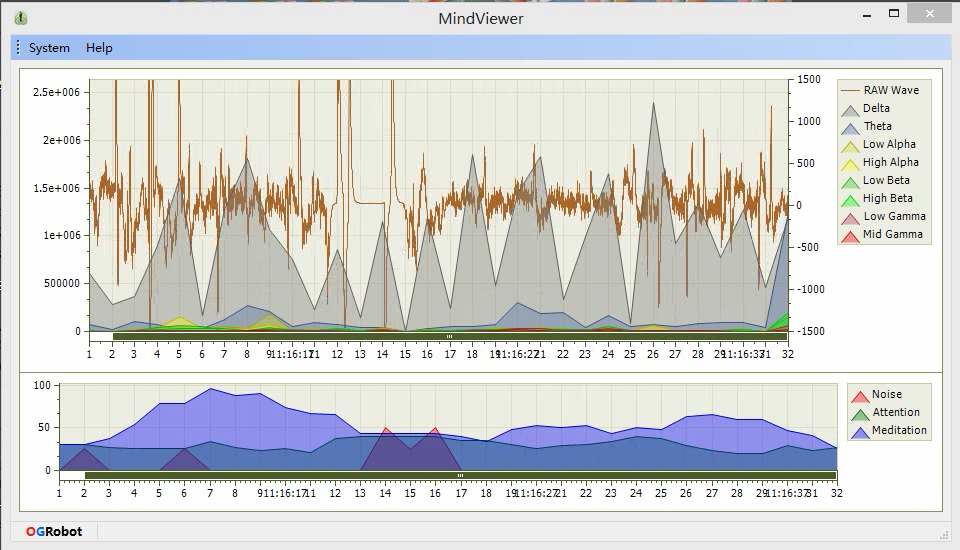Click the High Alpha legend triangle icon

coord(850,164)
